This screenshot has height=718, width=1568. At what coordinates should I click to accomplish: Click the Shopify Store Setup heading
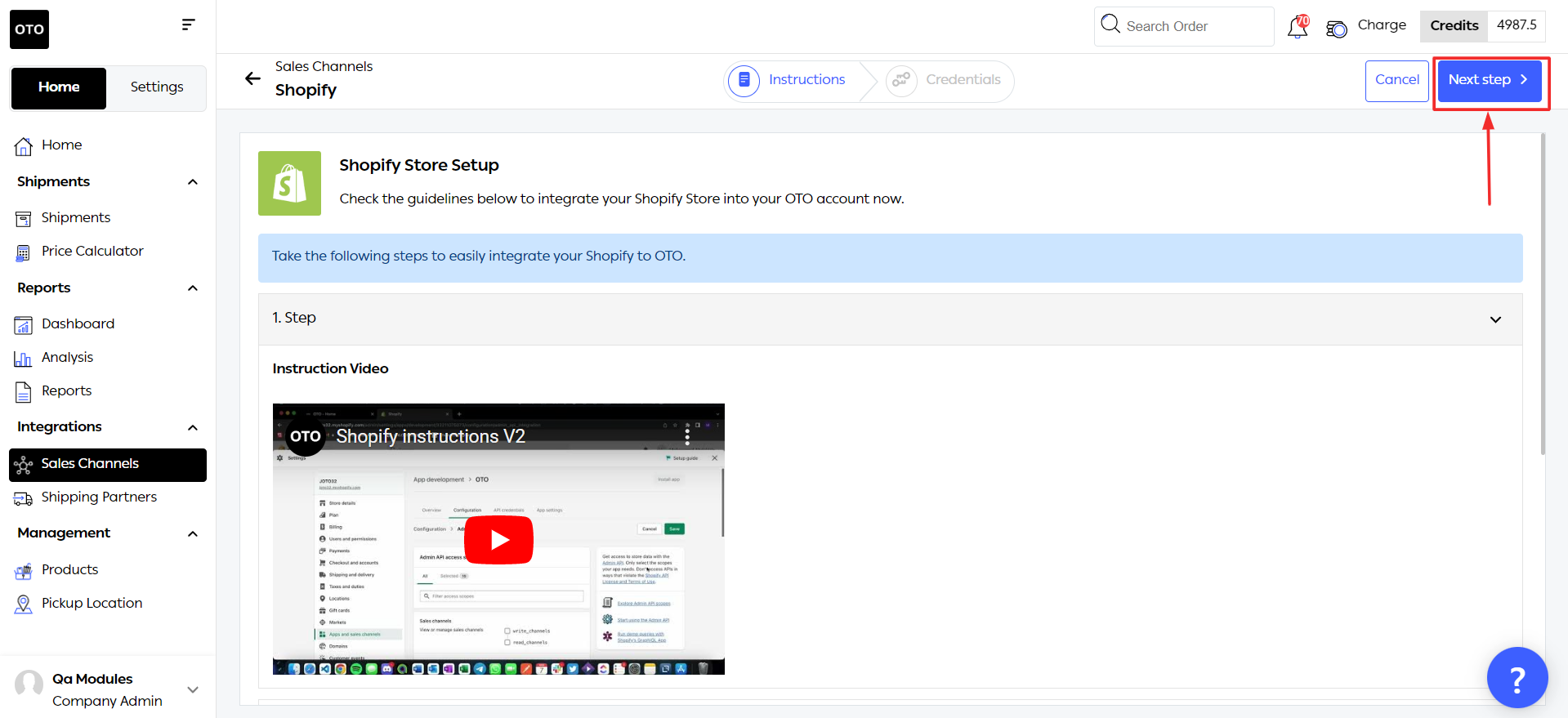[x=419, y=166]
